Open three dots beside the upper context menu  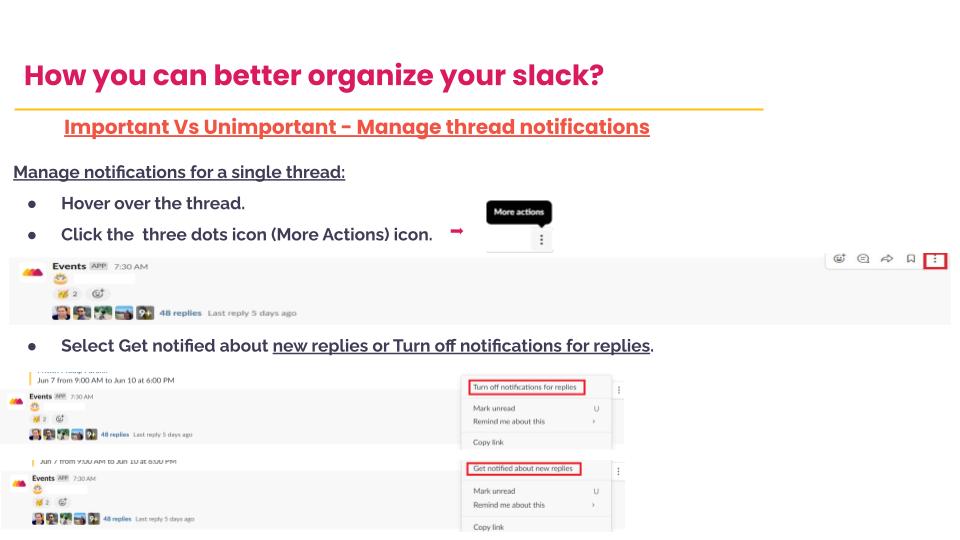click(619, 389)
